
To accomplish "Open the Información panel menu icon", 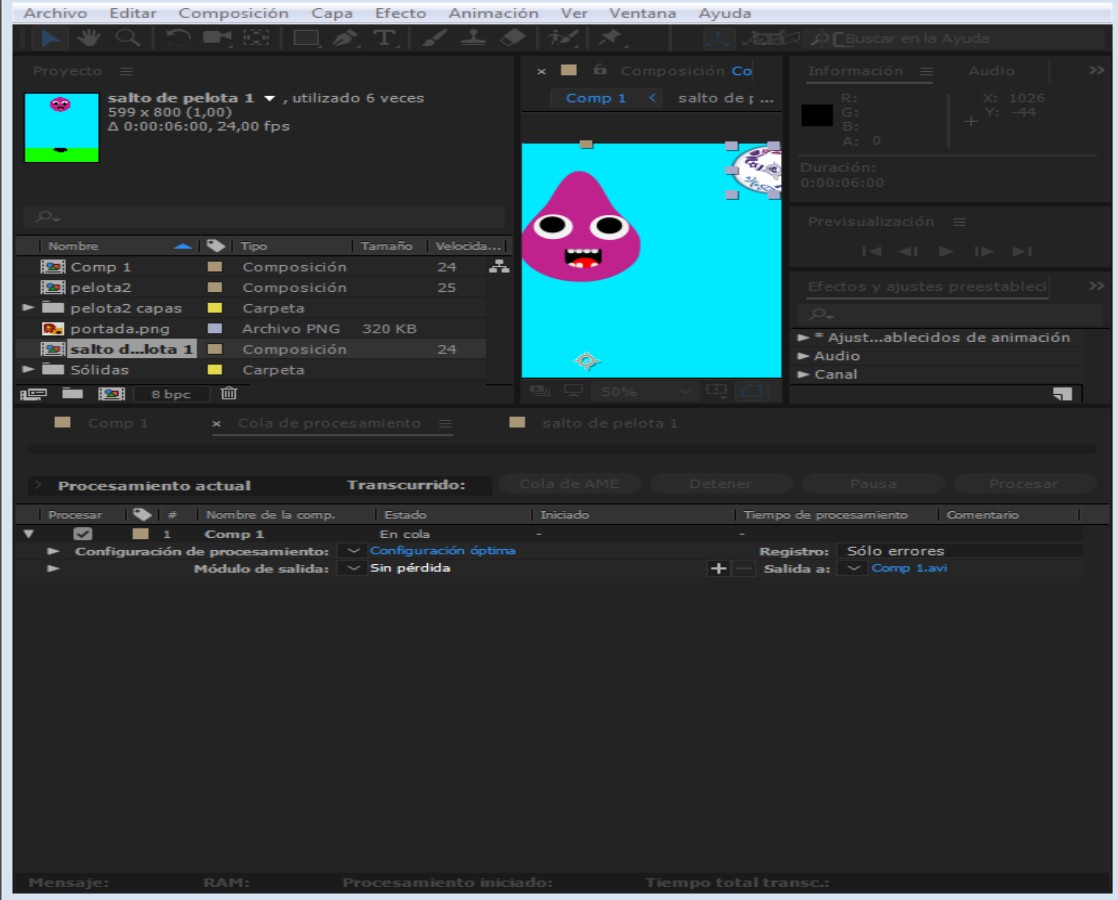I will [926, 71].
